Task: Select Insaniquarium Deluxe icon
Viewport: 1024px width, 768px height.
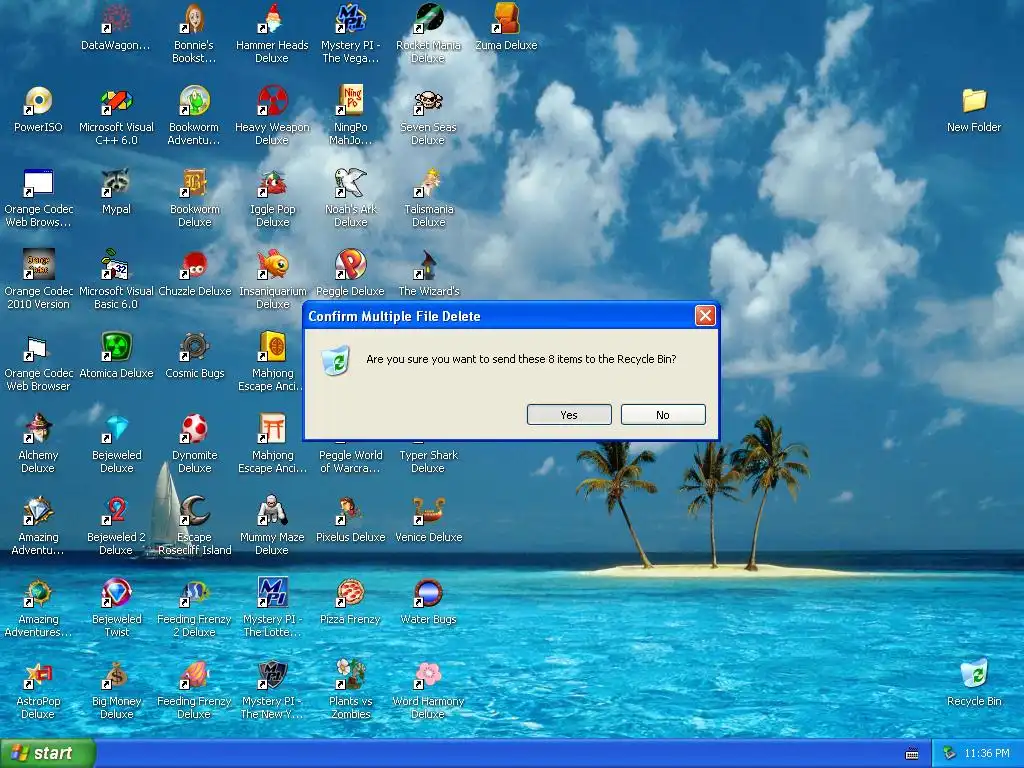Action: (x=272, y=280)
